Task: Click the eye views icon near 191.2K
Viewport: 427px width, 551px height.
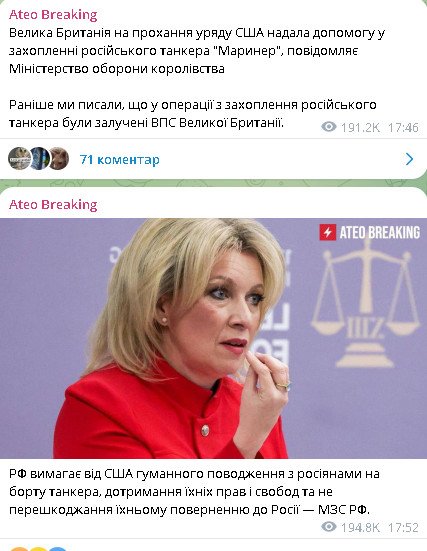Action: click(x=329, y=127)
